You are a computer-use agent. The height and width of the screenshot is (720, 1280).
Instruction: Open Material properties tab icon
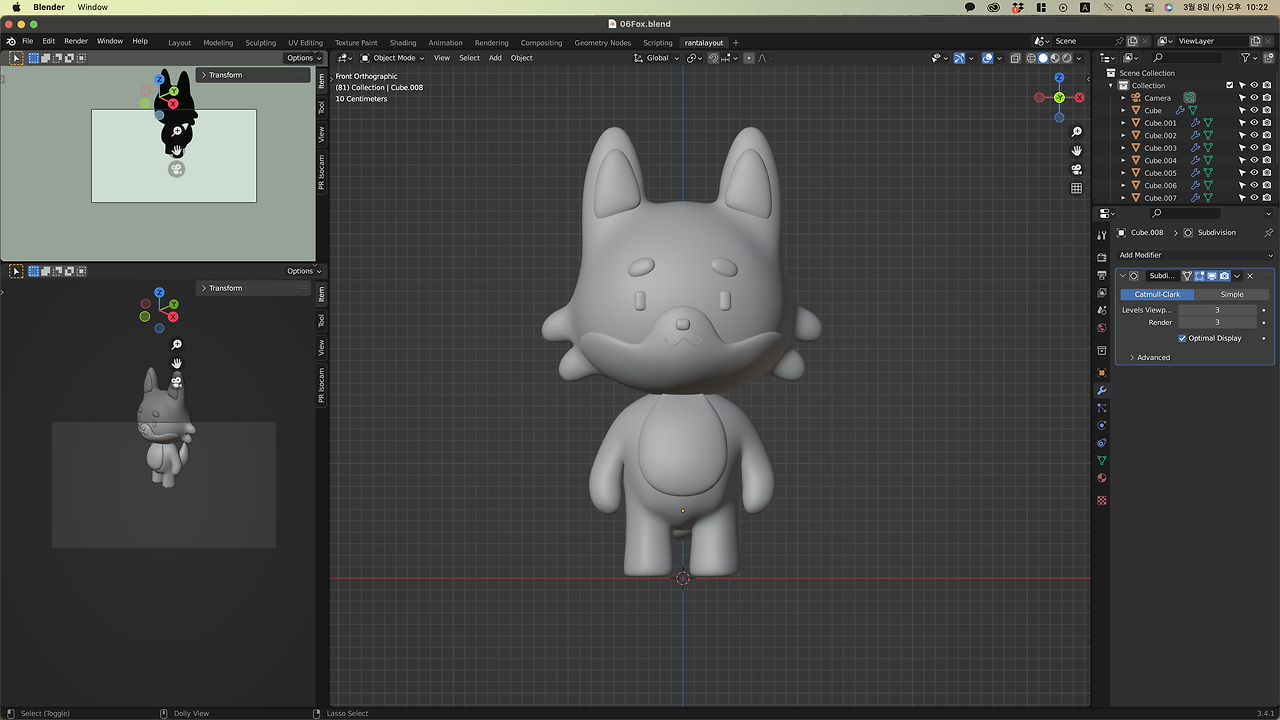pyautogui.click(x=1102, y=478)
